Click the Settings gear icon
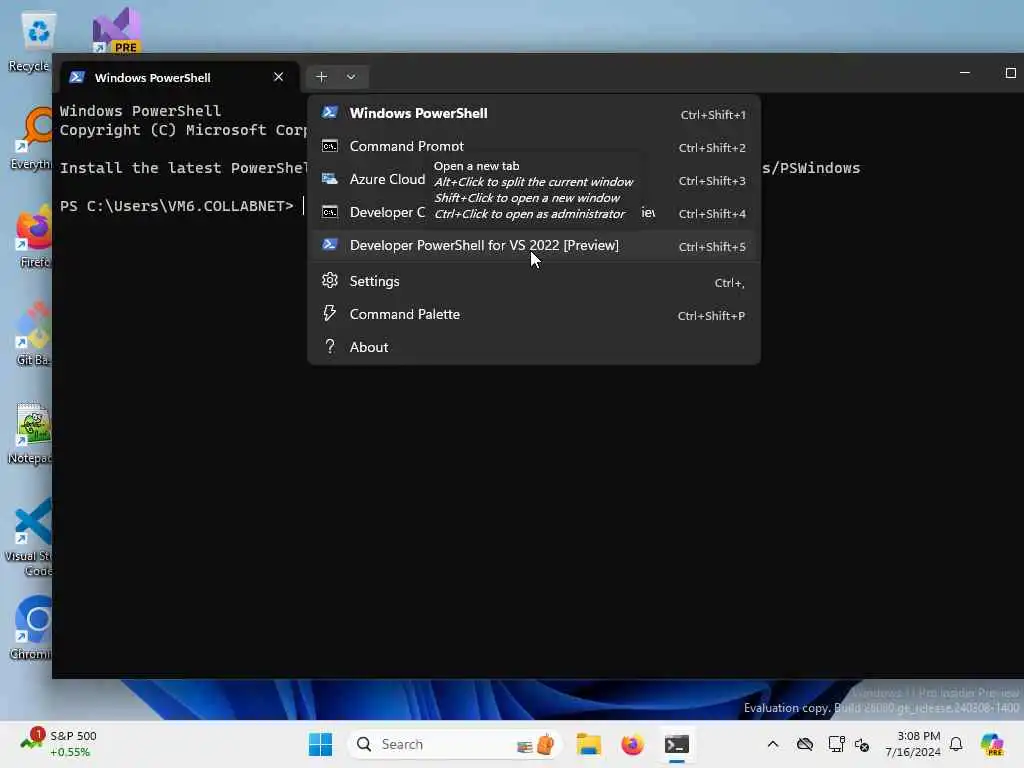1024x768 pixels. 330,281
